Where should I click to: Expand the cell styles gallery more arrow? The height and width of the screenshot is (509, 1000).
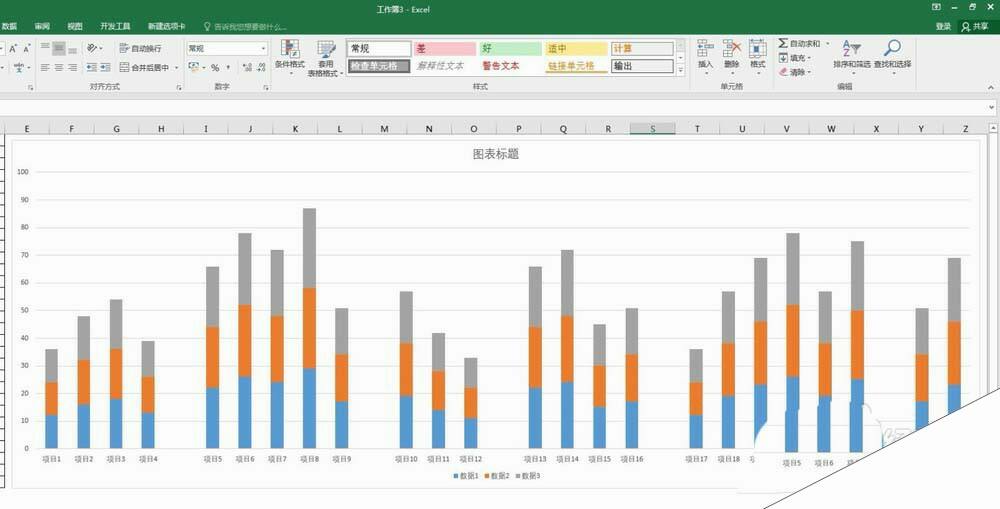click(x=681, y=70)
